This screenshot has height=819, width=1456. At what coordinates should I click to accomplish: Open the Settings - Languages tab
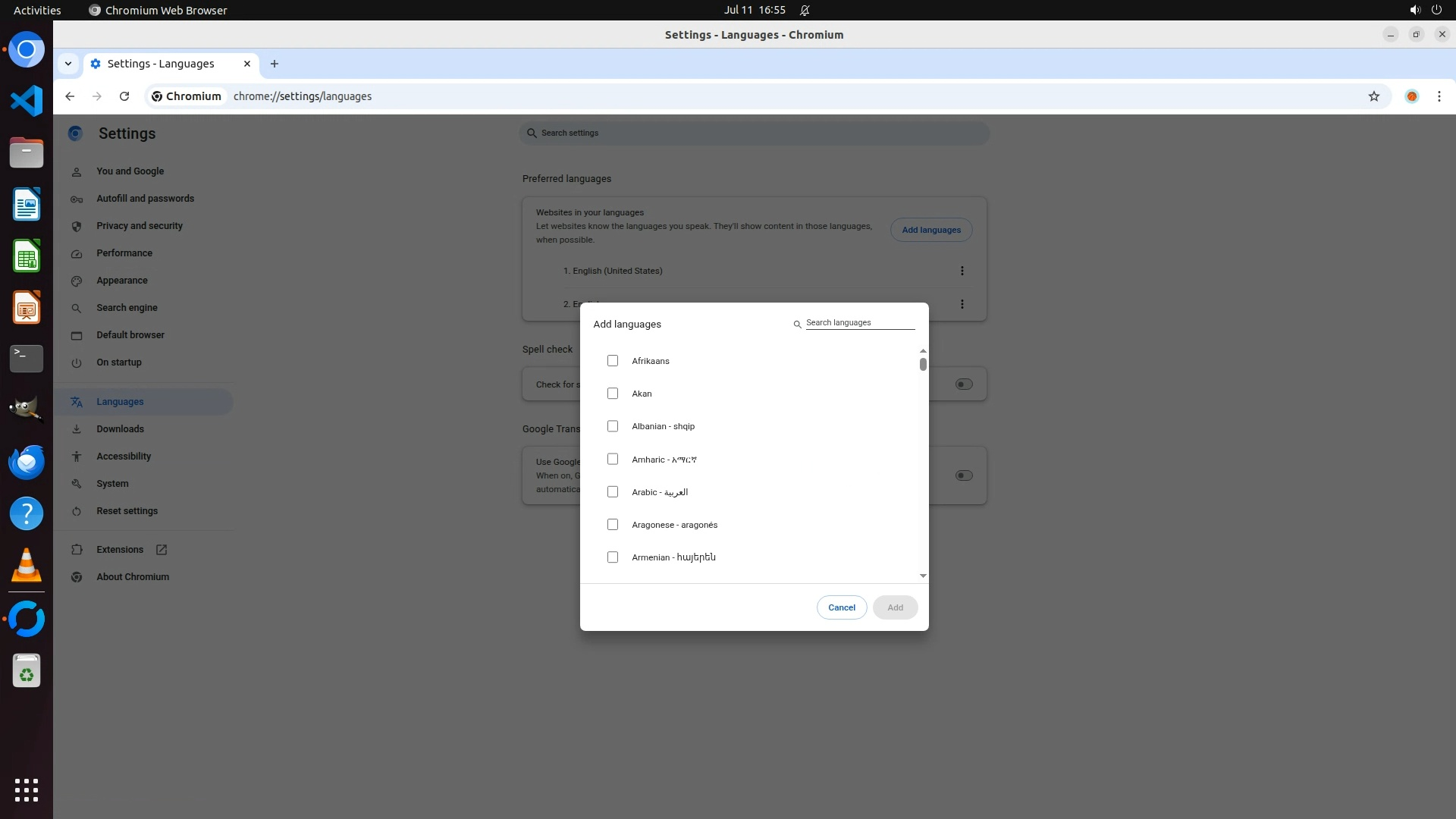(161, 64)
